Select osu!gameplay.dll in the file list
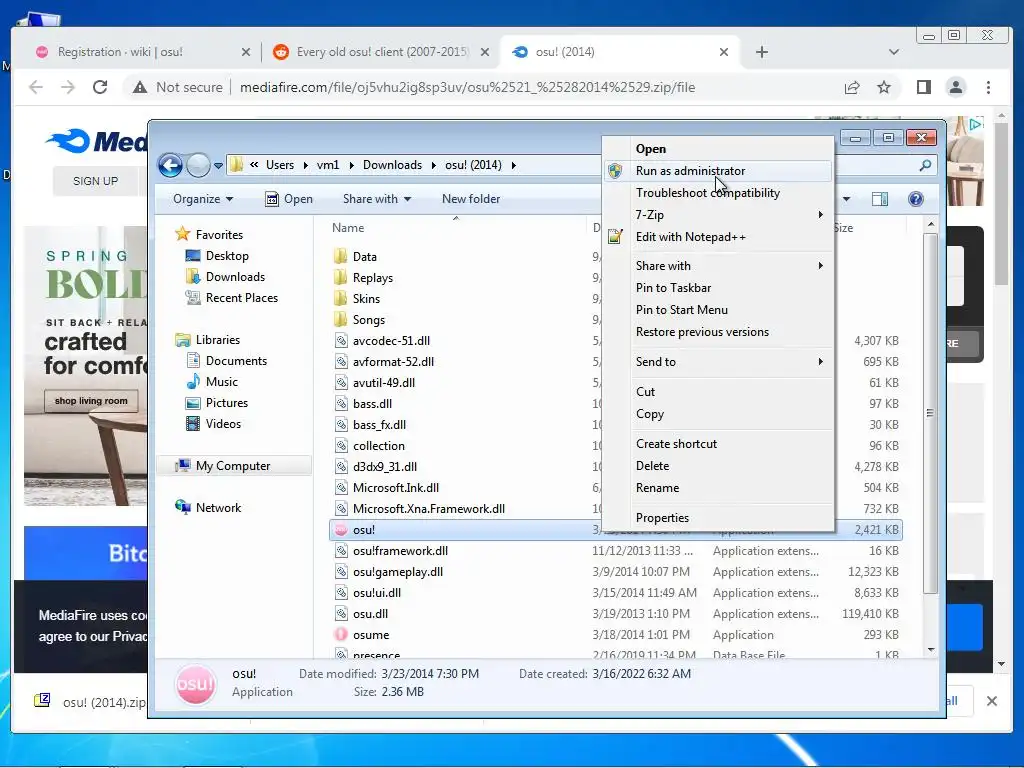The height and width of the screenshot is (768, 1024). point(398,571)
